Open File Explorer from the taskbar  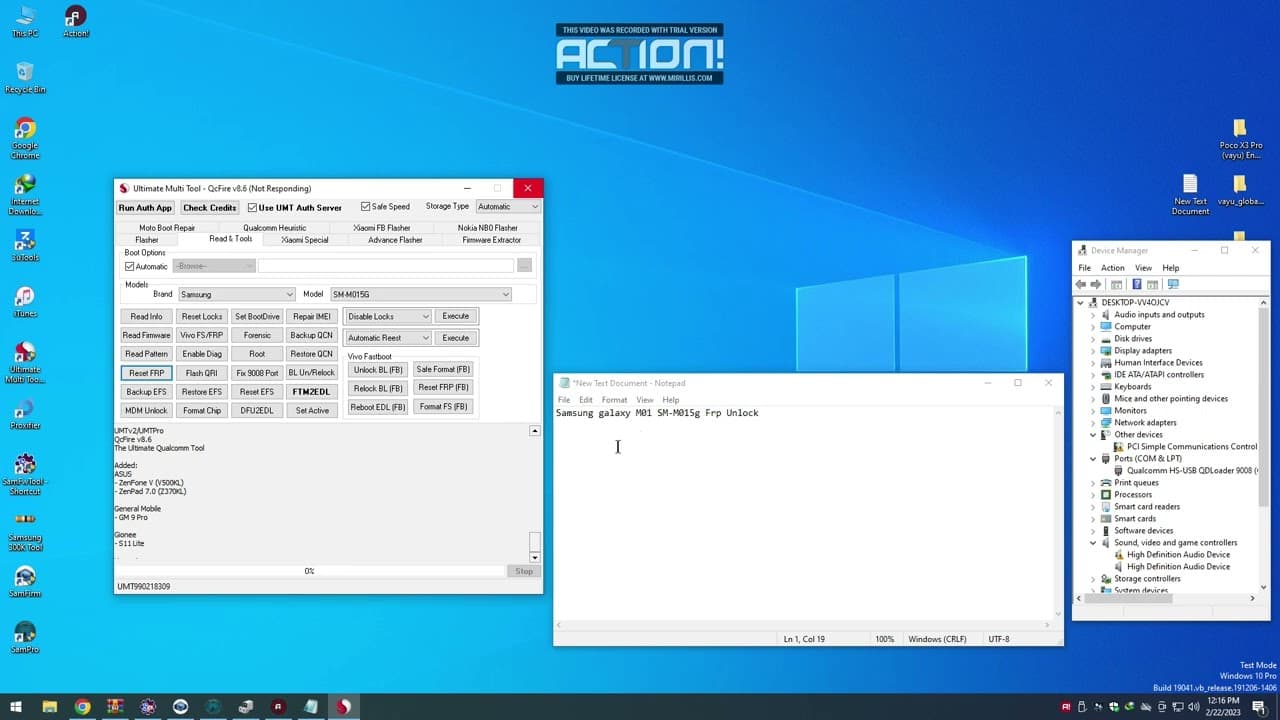click(49, 707)
